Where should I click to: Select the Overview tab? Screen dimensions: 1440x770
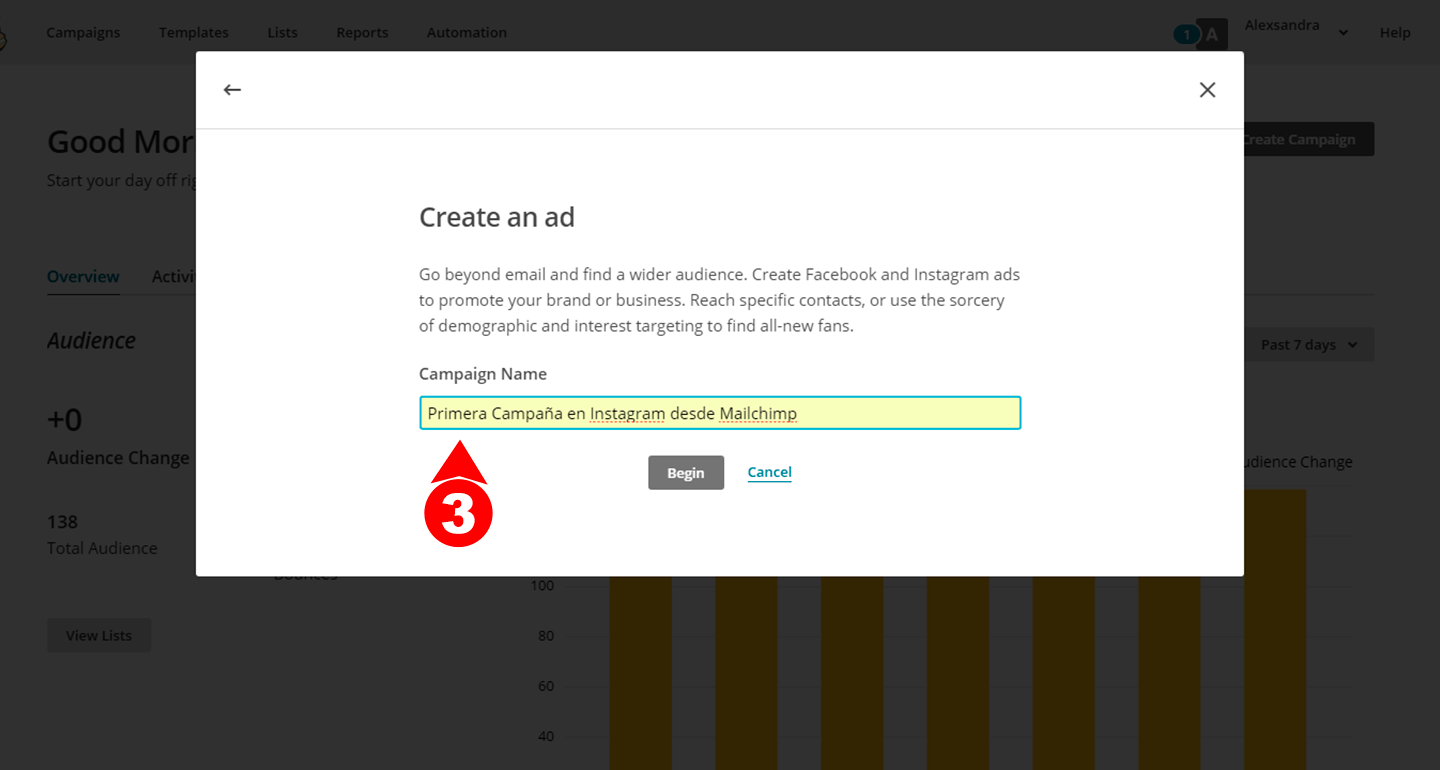click(83, 277)
